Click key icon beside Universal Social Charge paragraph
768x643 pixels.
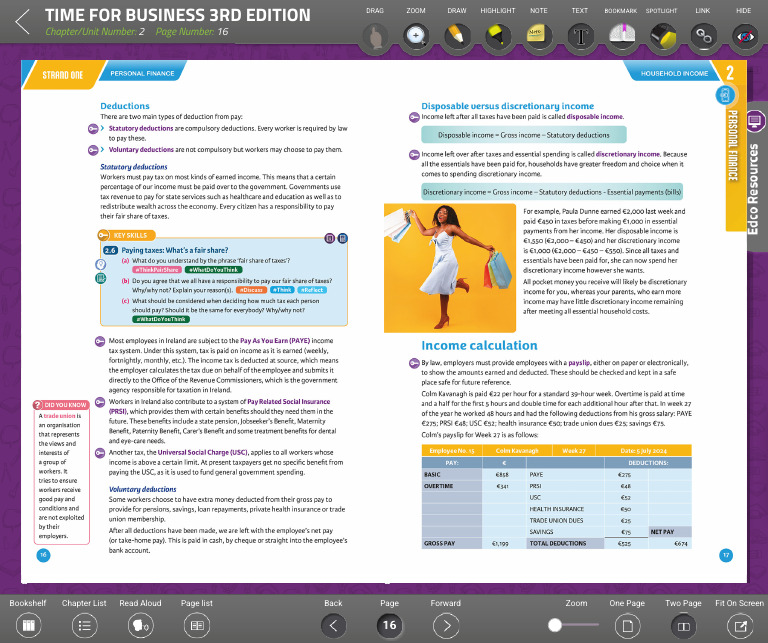tap(100, 453)
